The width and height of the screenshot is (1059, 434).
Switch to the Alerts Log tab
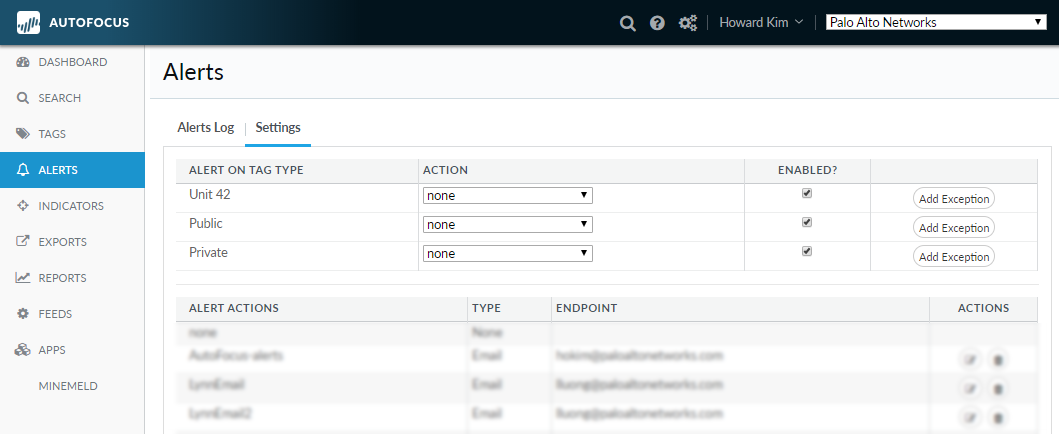[x=205, y=128]
